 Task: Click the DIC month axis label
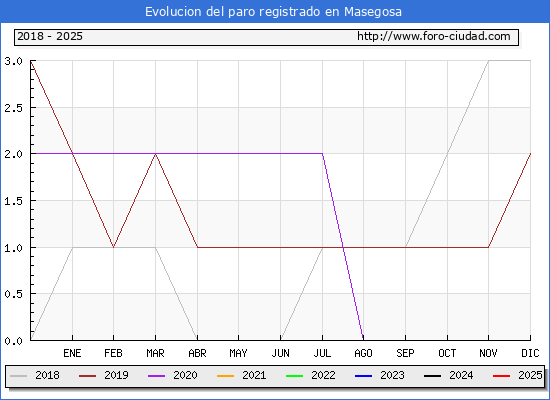click(x=530, y=353)
